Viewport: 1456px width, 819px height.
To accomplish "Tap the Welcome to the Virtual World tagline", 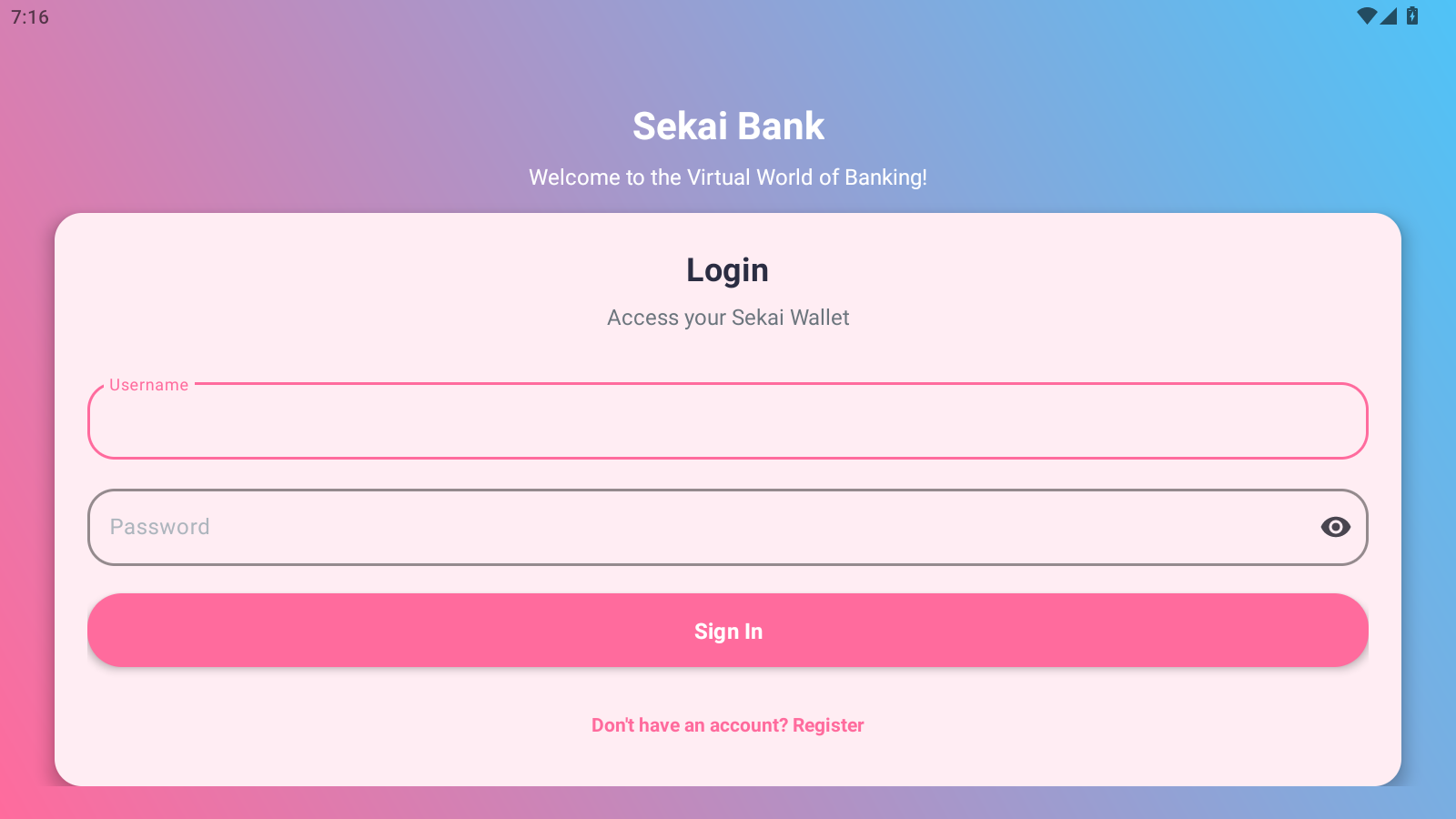I will click(728, 177).
